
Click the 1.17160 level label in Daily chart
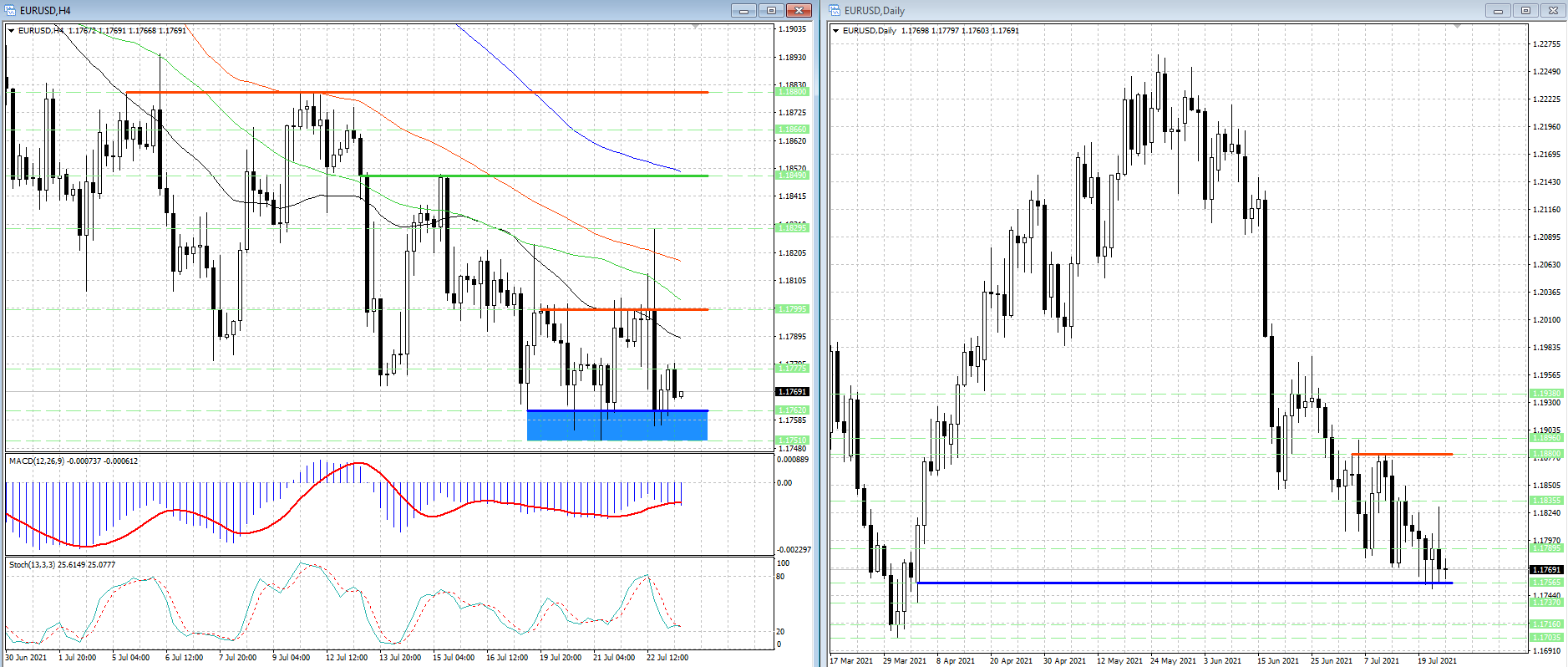1547,624
